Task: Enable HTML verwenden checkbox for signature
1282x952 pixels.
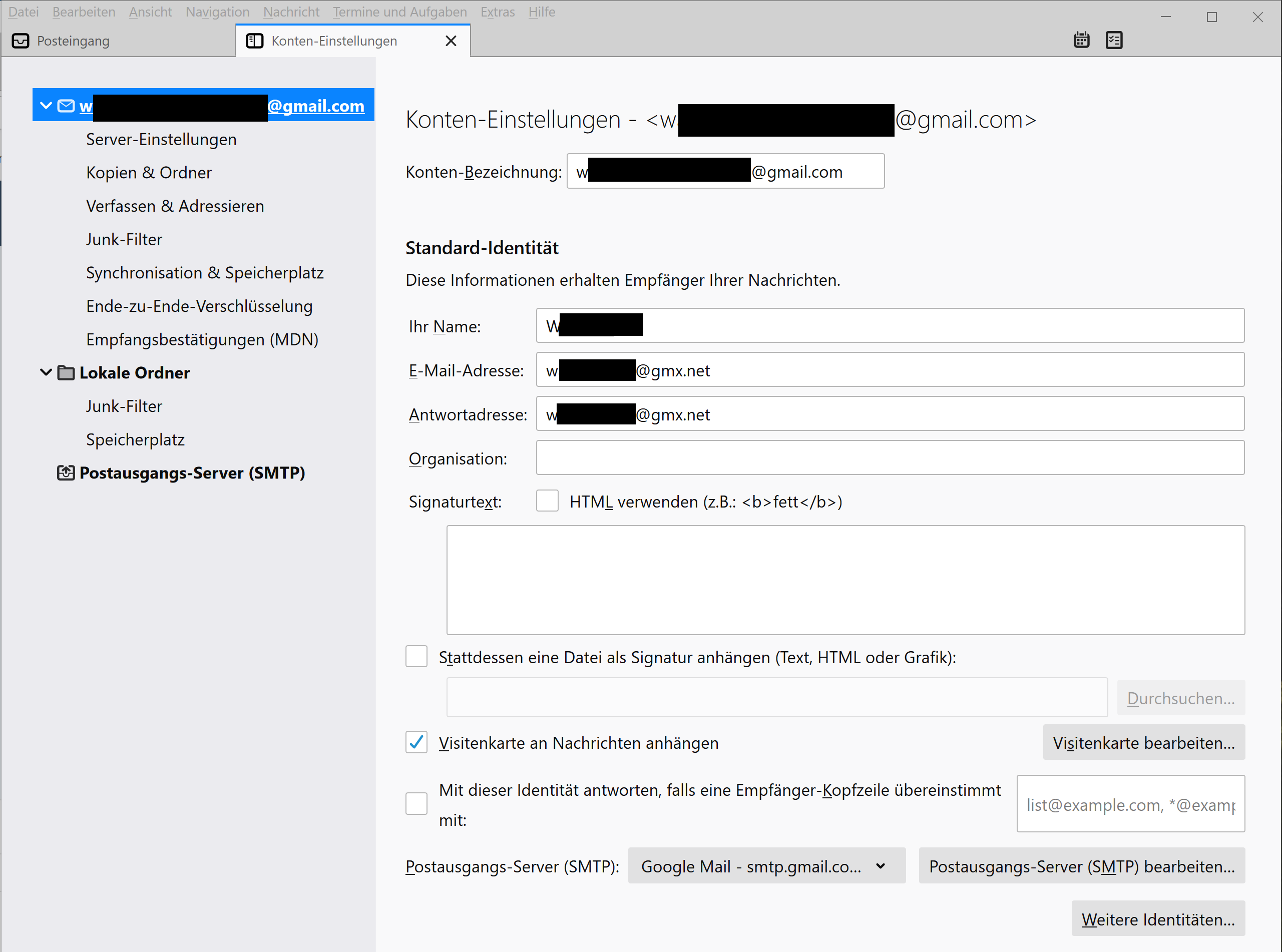Action: 547,501
